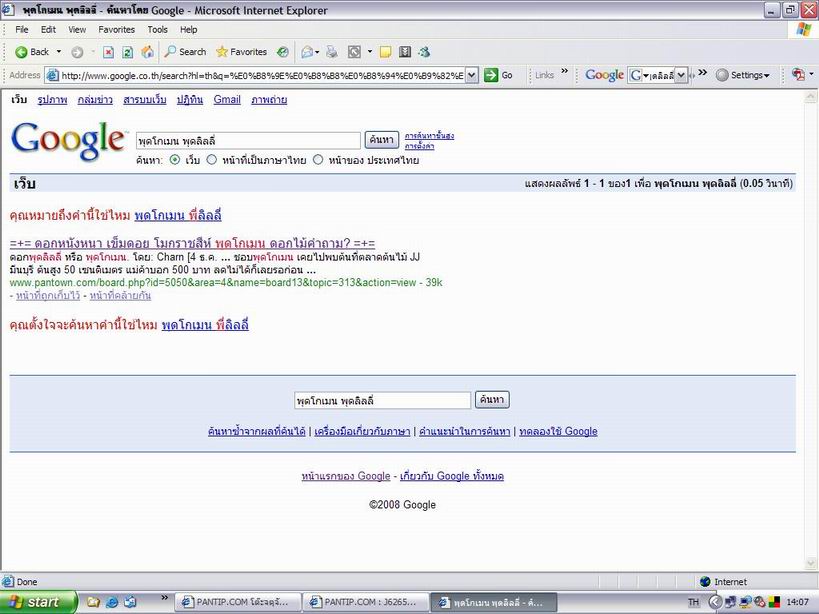Open the File menu
The width and height of the screenshot is (819, 614).
coord(22,30)
